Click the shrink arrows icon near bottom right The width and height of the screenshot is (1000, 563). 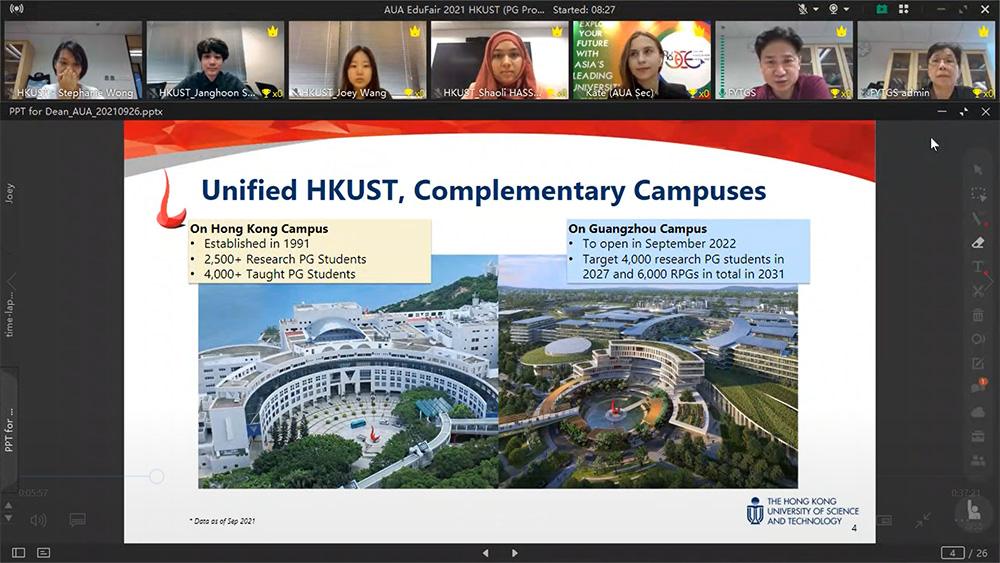pyautogui.click(x=923, y=520)
